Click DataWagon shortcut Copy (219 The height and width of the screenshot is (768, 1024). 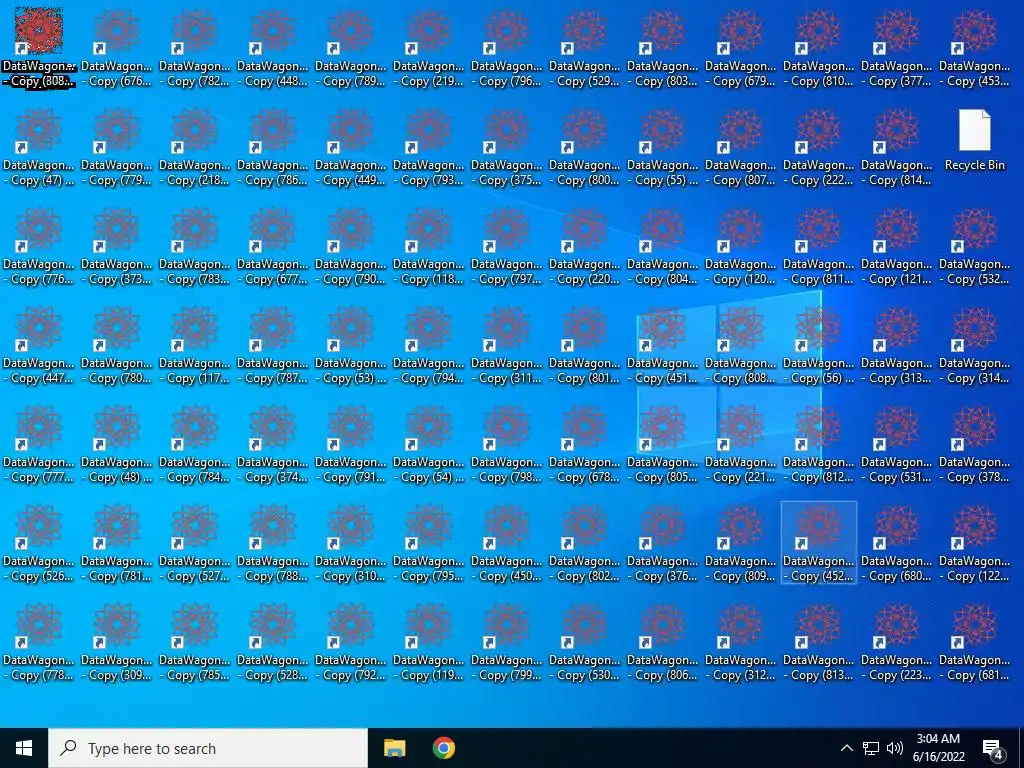click(x=428, y=48)
